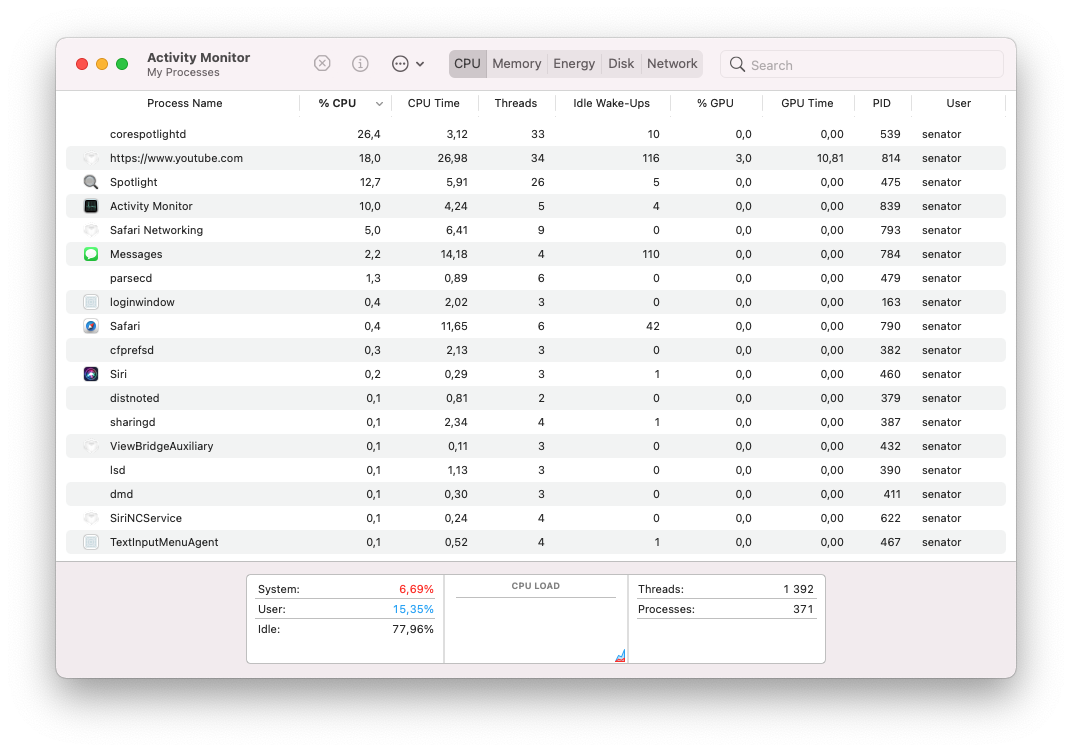
Task: Click the Spotlight magnifier process icon
Action: tap(91, 182)
